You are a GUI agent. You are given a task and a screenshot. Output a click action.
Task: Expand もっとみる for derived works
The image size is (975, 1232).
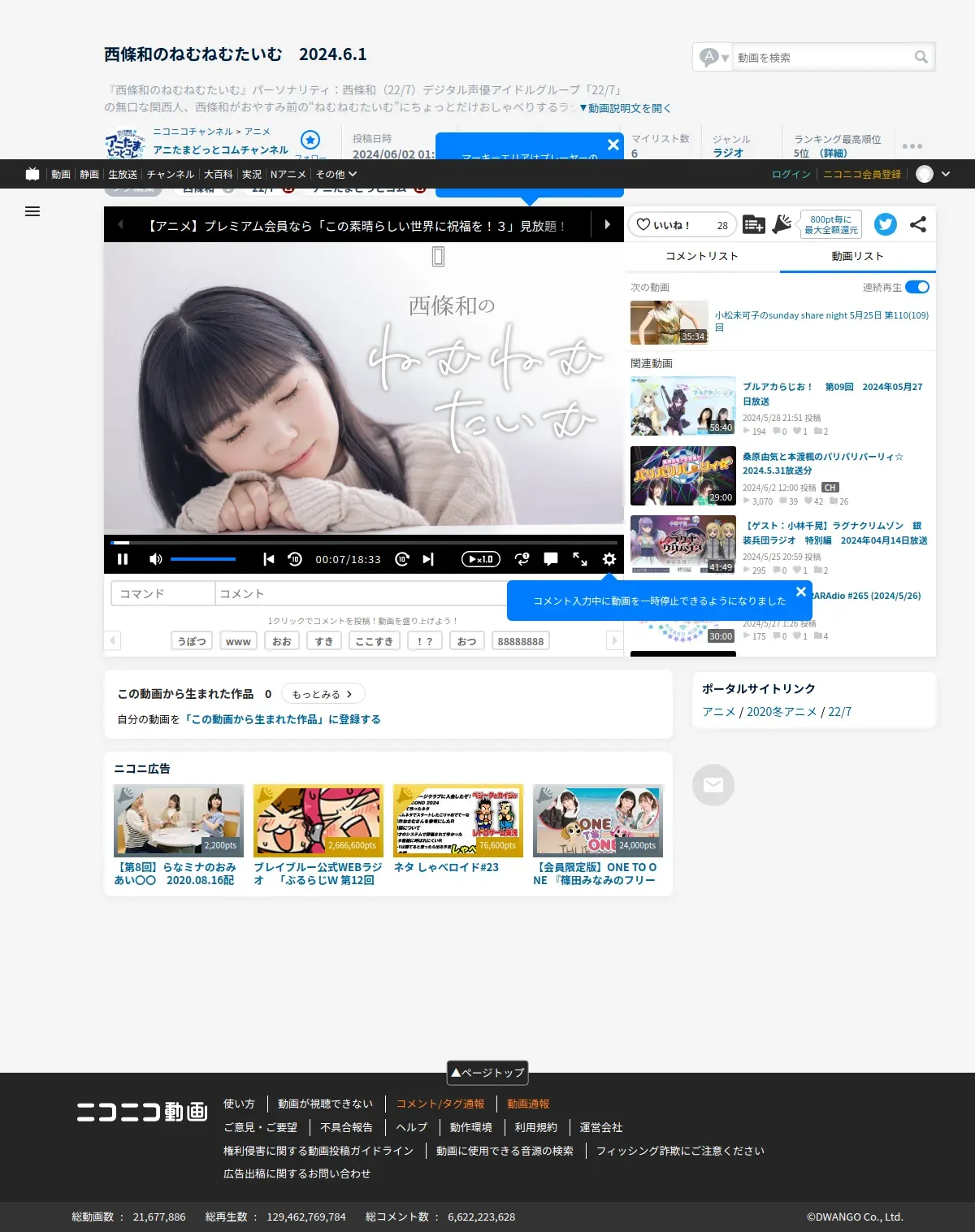pyautogui.click(x=323, y=694)
